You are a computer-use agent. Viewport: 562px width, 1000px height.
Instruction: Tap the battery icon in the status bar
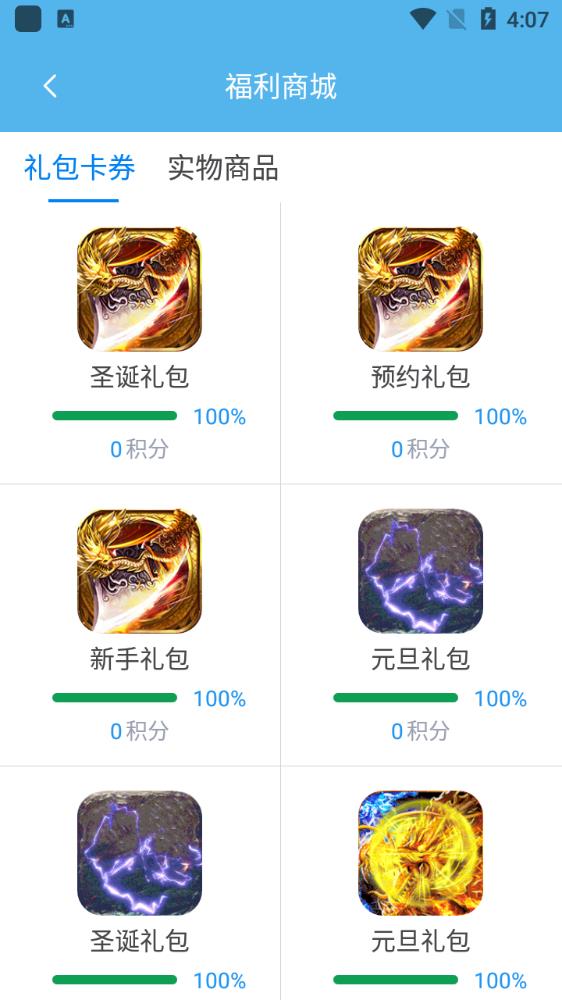click(487, 19)
